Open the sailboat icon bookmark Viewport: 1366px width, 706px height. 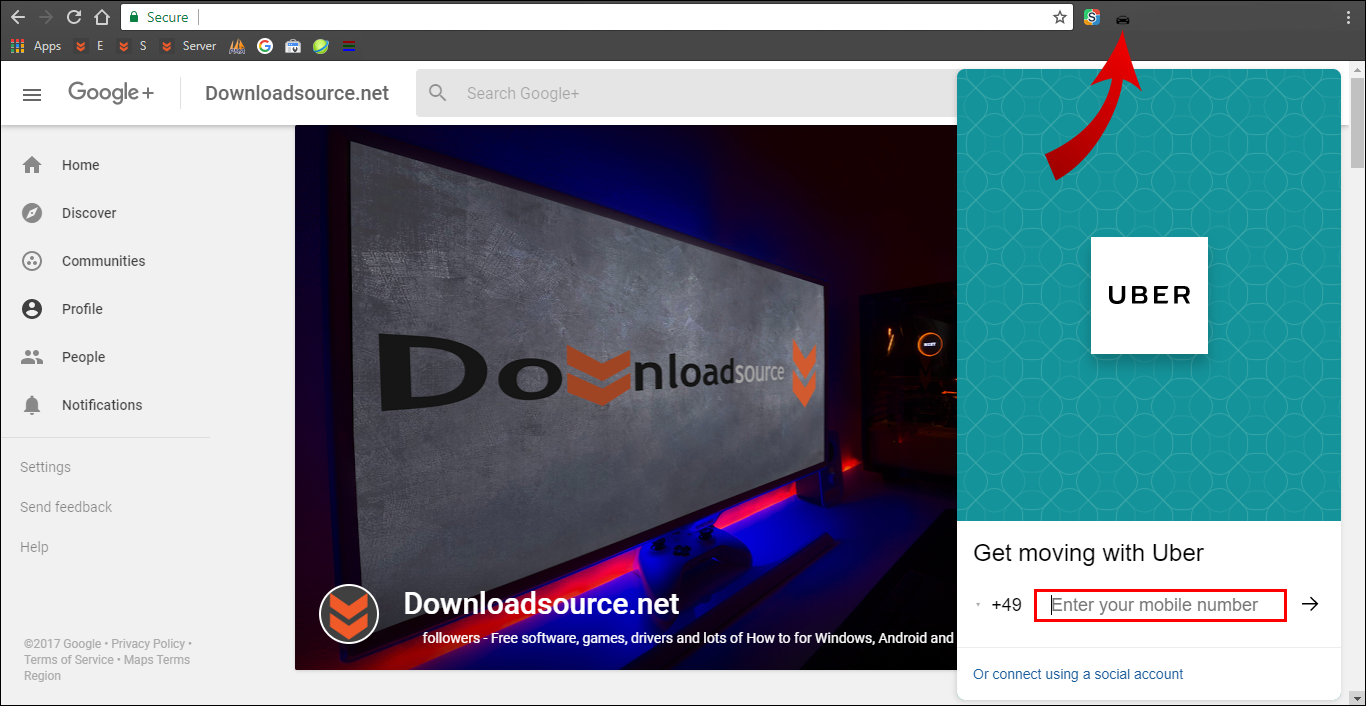pos(237,46)
